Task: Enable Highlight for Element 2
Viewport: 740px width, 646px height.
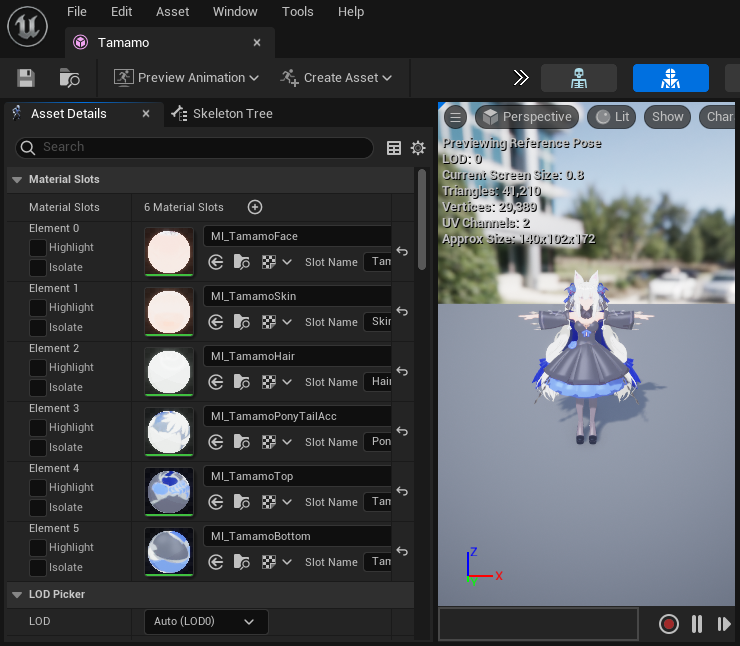Action: point(38,368)
